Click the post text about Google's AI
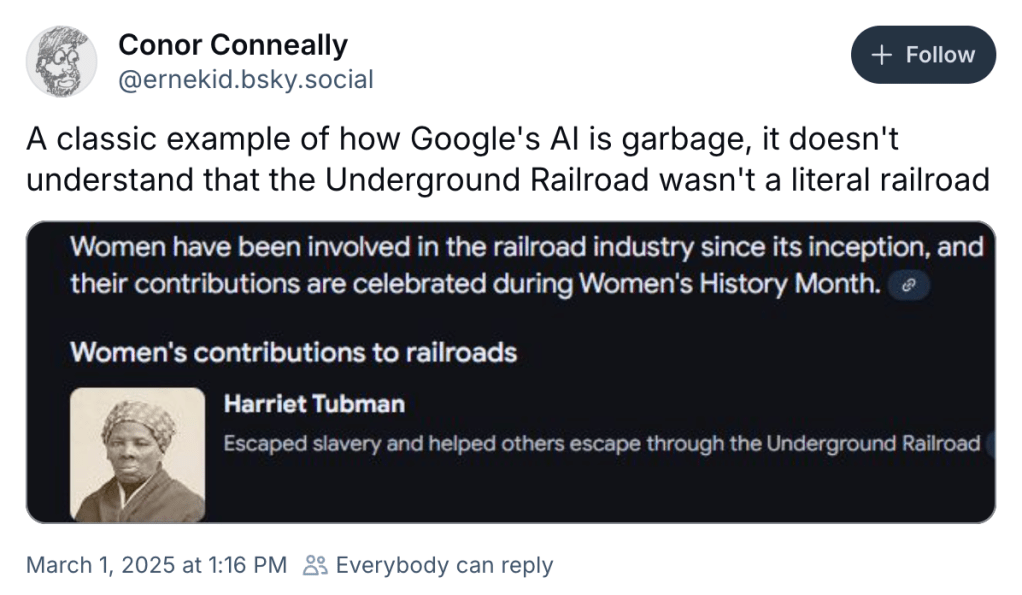 (x=508, y=159)
